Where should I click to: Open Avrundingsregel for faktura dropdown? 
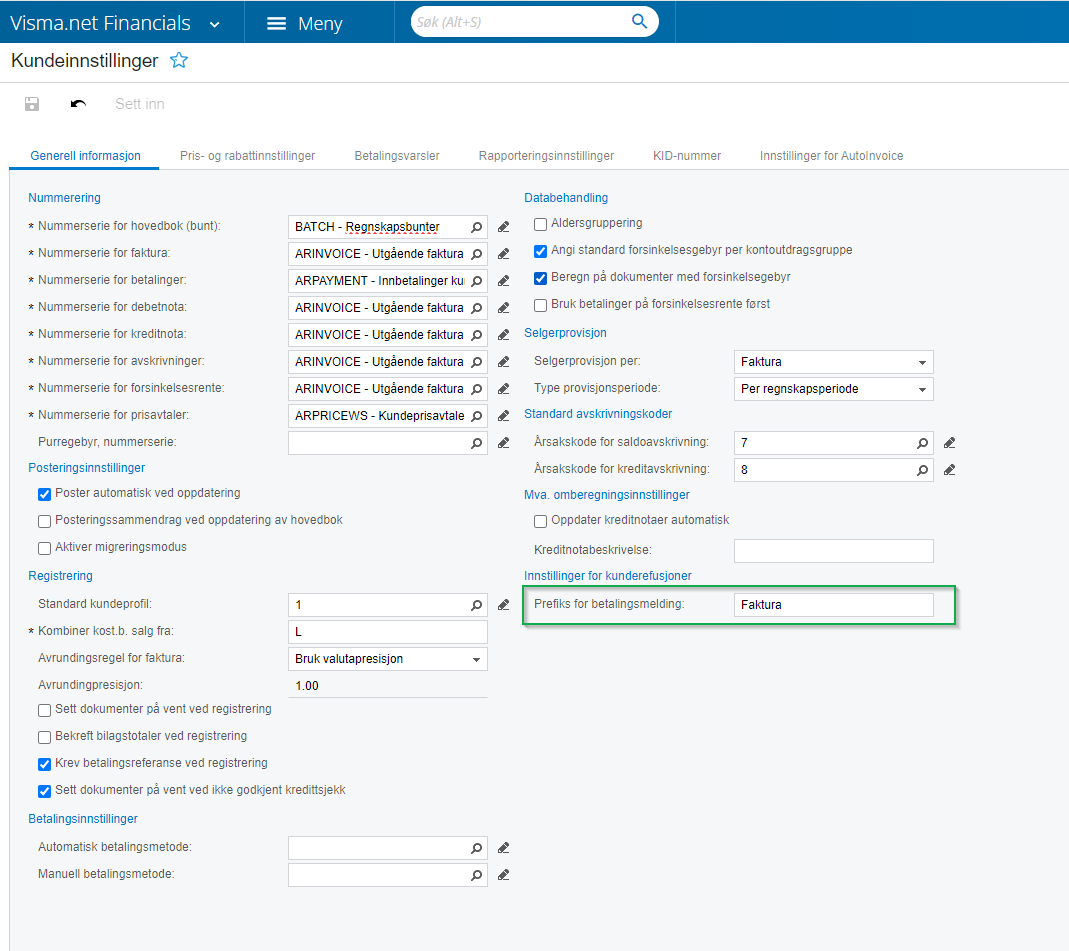click(x=475, y=659)
